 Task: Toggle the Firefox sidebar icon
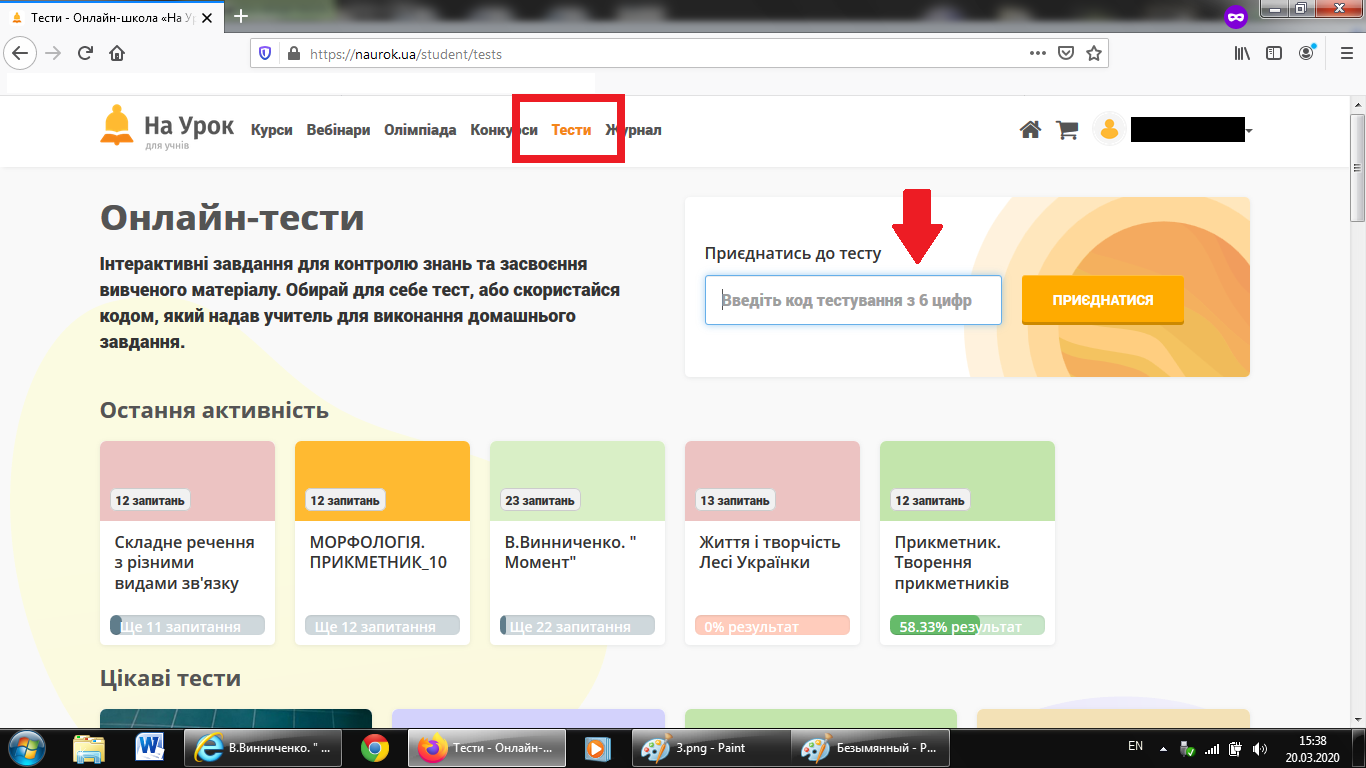(1274, 53)
